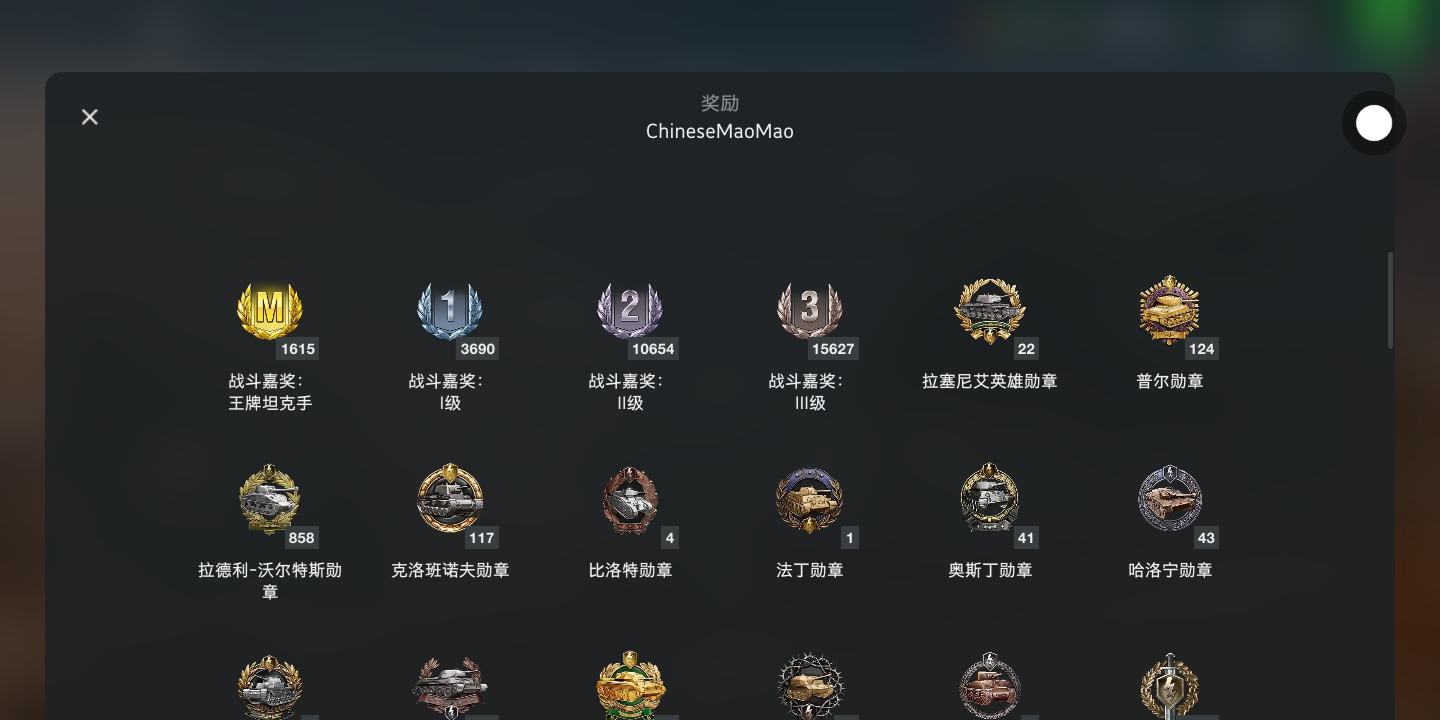Click the gold Ace Tanker M badge
The width and height of the screenshot is (1440, 720).
click(270, 311)
